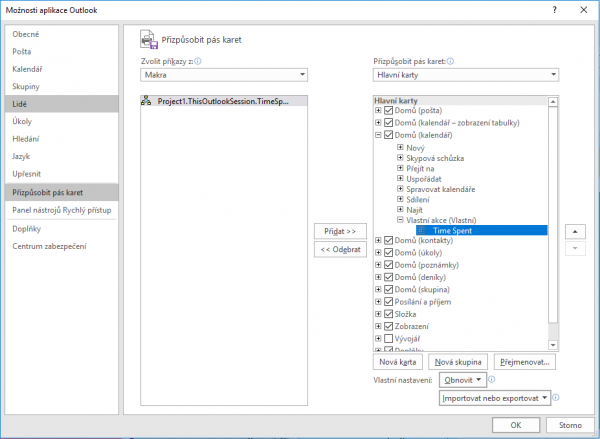Click info icon next to Přizpůsobit pás karet label
Screen dimensions: 600x439
[x=450, y=61]
